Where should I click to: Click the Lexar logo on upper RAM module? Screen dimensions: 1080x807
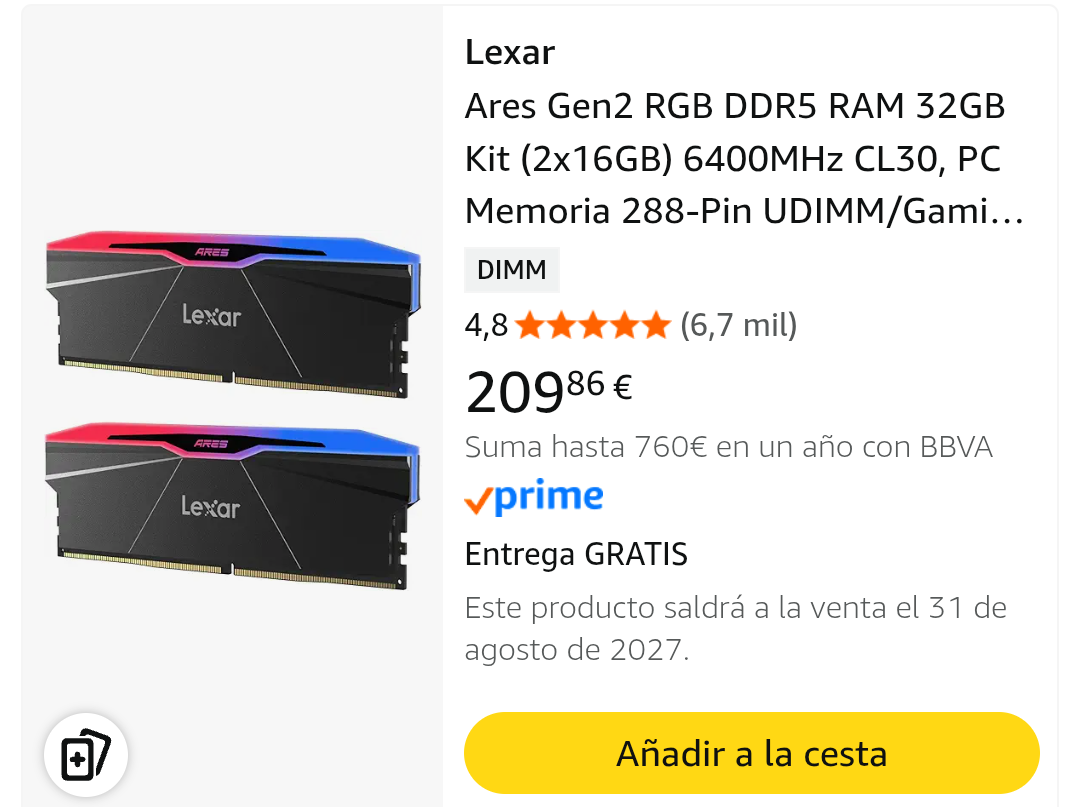(211, 315)
